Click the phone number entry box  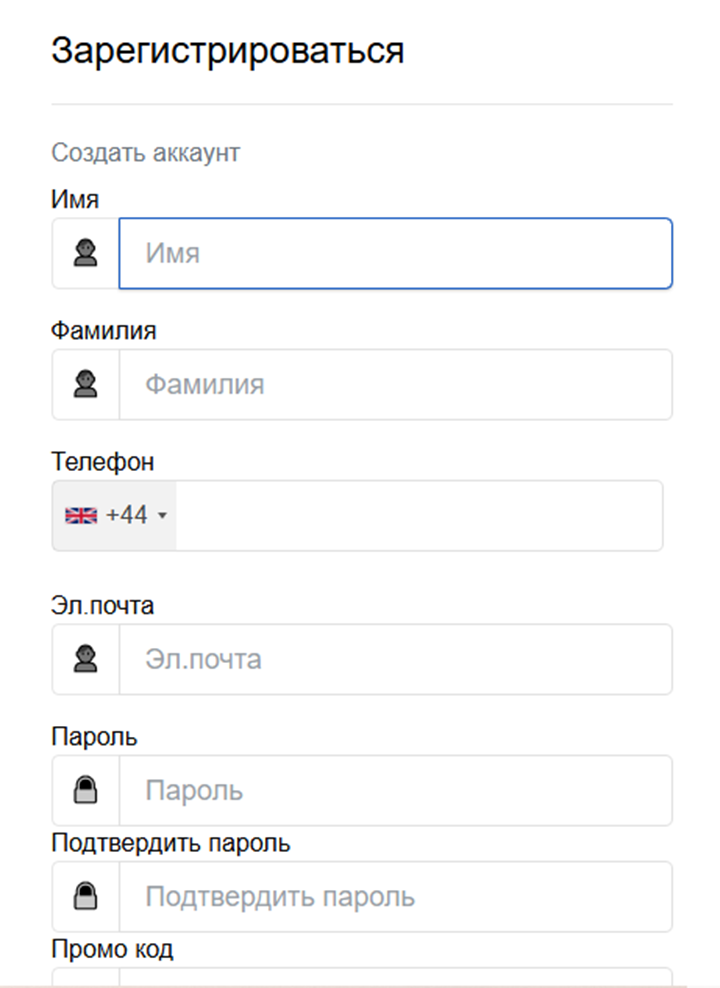point(420,514)
